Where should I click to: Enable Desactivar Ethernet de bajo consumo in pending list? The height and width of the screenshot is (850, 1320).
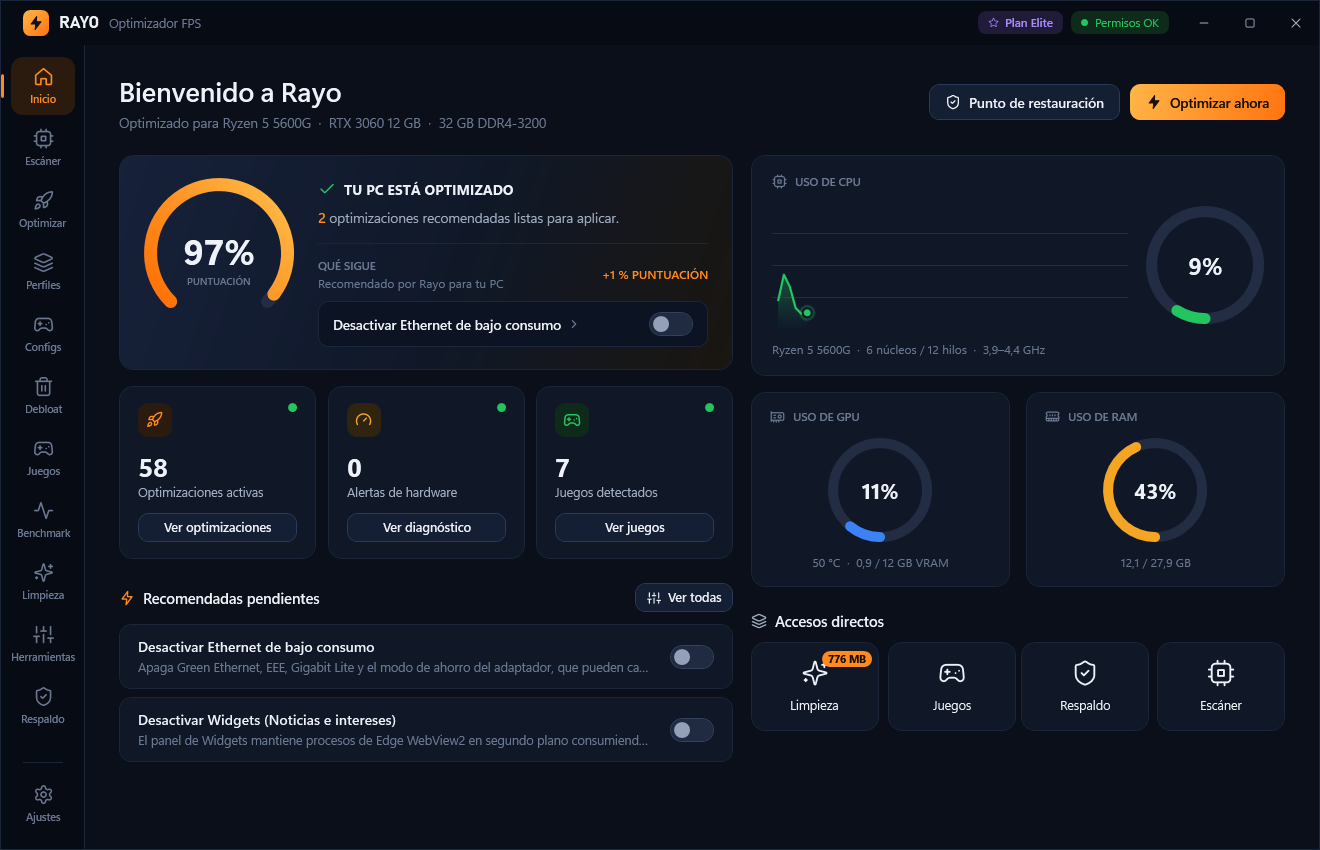(691, 657)
